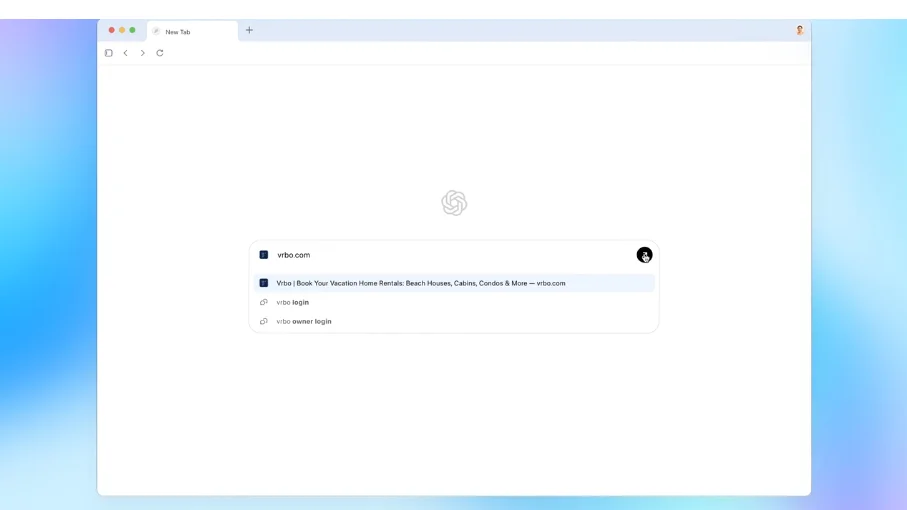Minimize the window with the yellow button
The height and width of the screenshot is (510, 907).
[122, 30]
